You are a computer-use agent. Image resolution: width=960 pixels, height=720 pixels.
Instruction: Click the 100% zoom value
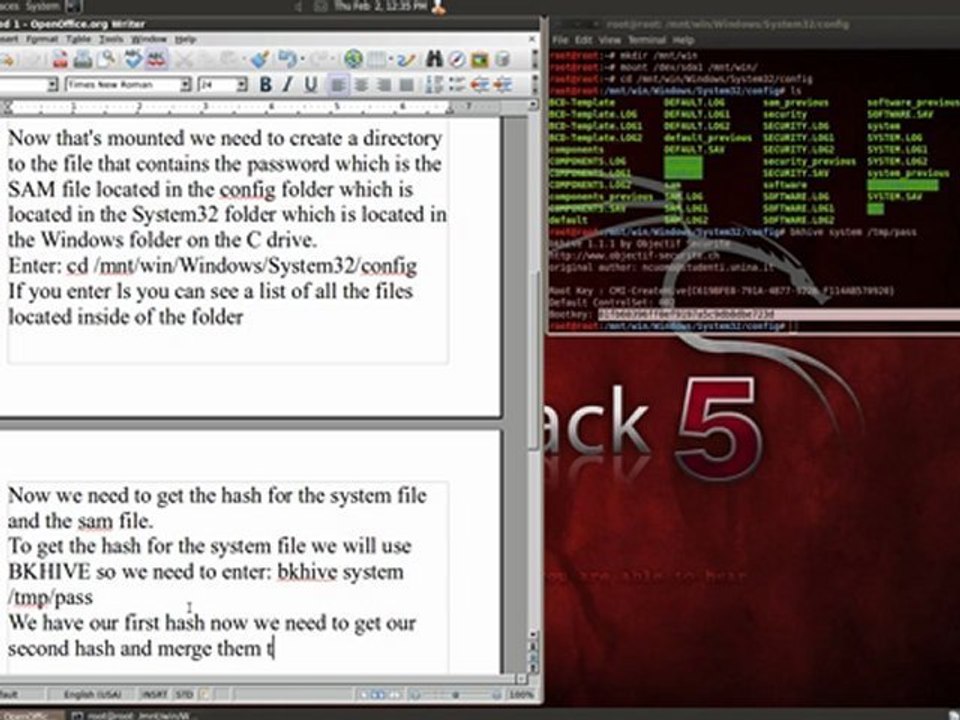[522, 694]
